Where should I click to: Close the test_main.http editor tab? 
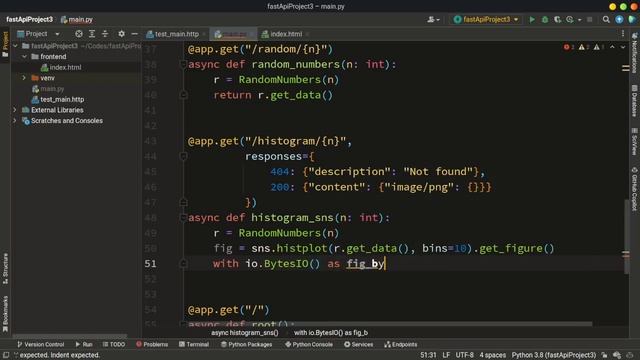(x=204, y=34)
